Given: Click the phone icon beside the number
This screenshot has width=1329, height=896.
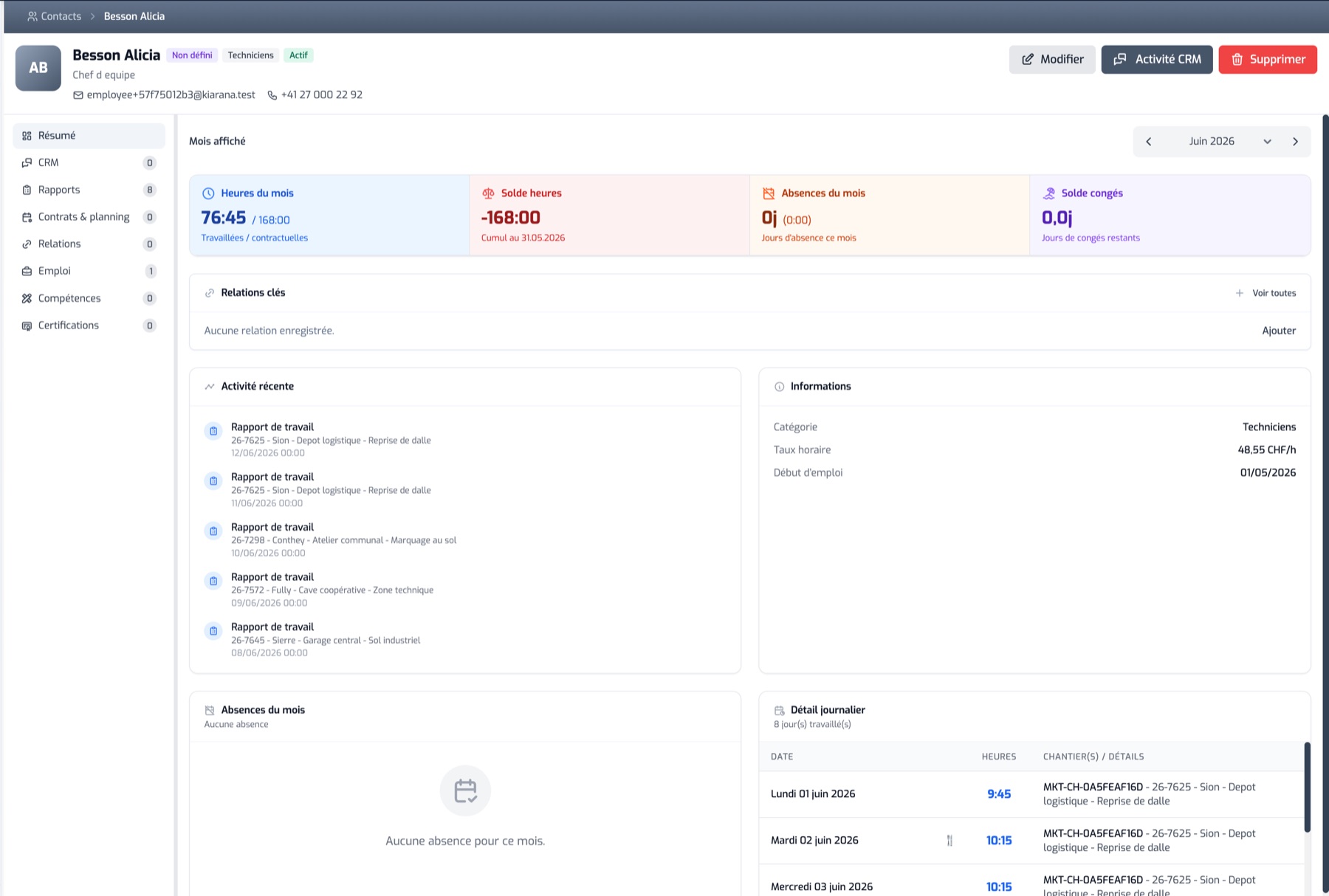Looking at the screenshot, I should pos(272,95).
